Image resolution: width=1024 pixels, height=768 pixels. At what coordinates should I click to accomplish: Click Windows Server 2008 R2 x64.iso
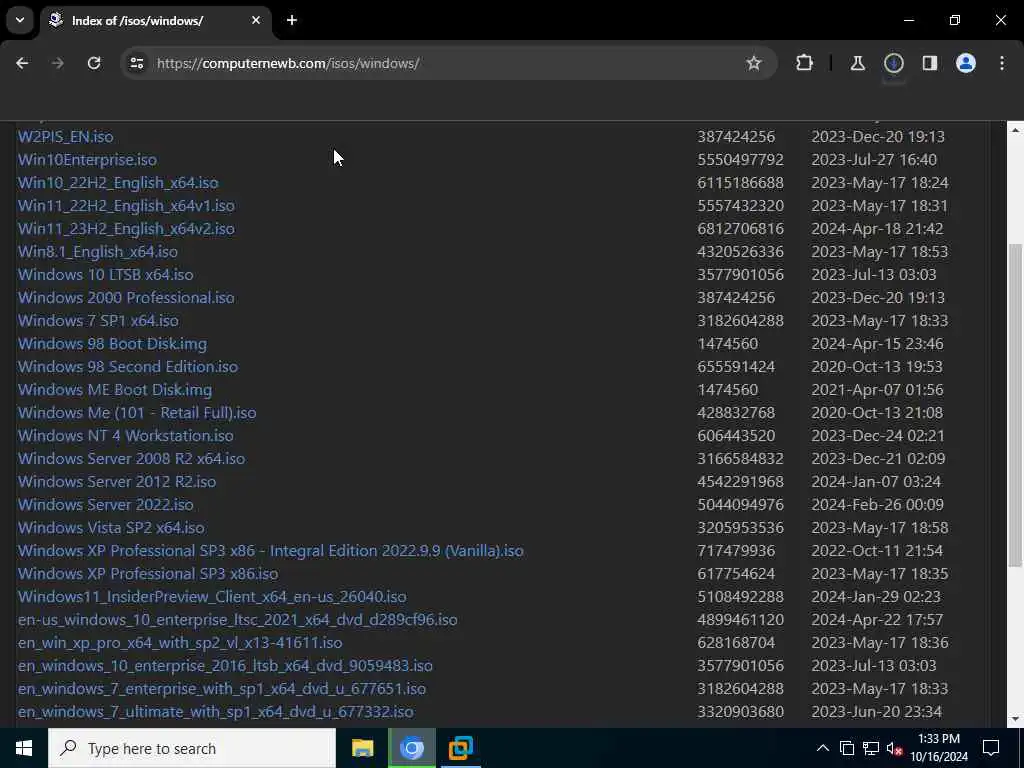[x=131, y=458]
